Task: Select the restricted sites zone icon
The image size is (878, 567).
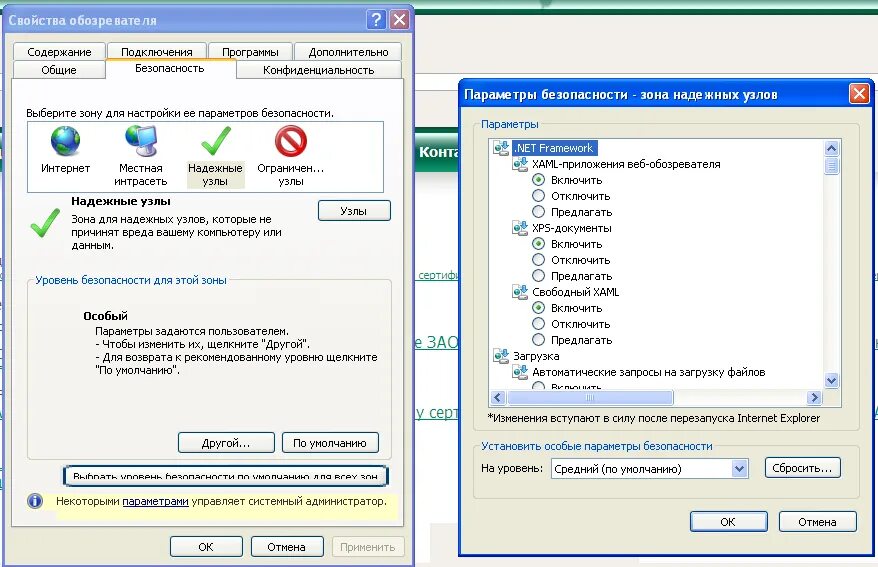Action: click(291, 140)
